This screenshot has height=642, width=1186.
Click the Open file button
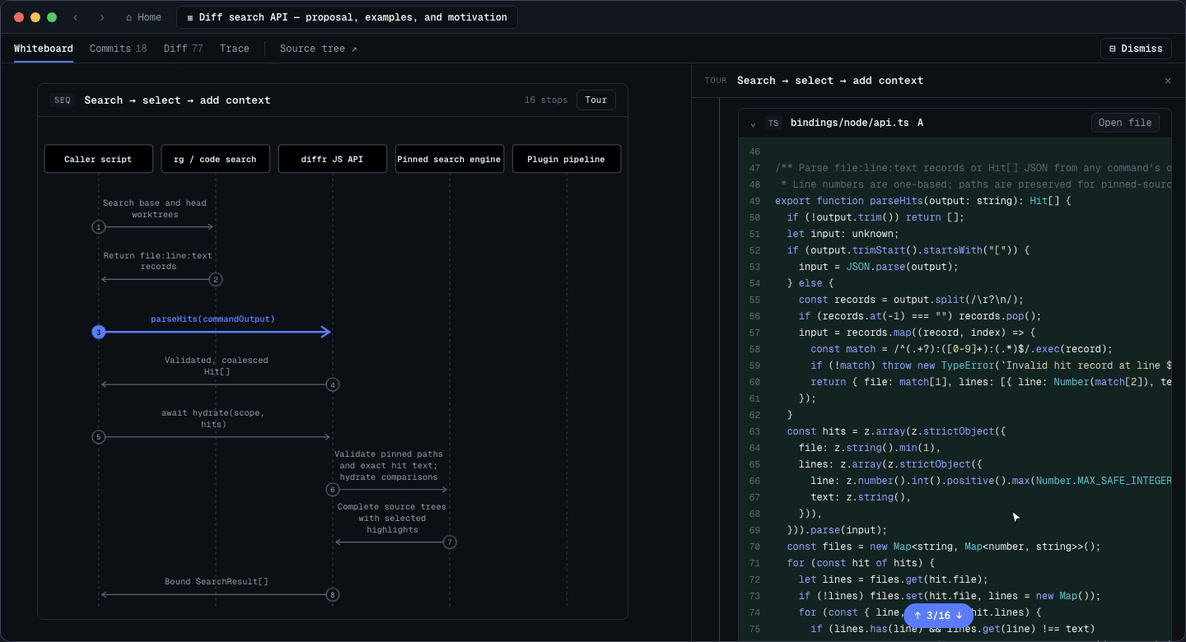click(x=1125, y=123)
